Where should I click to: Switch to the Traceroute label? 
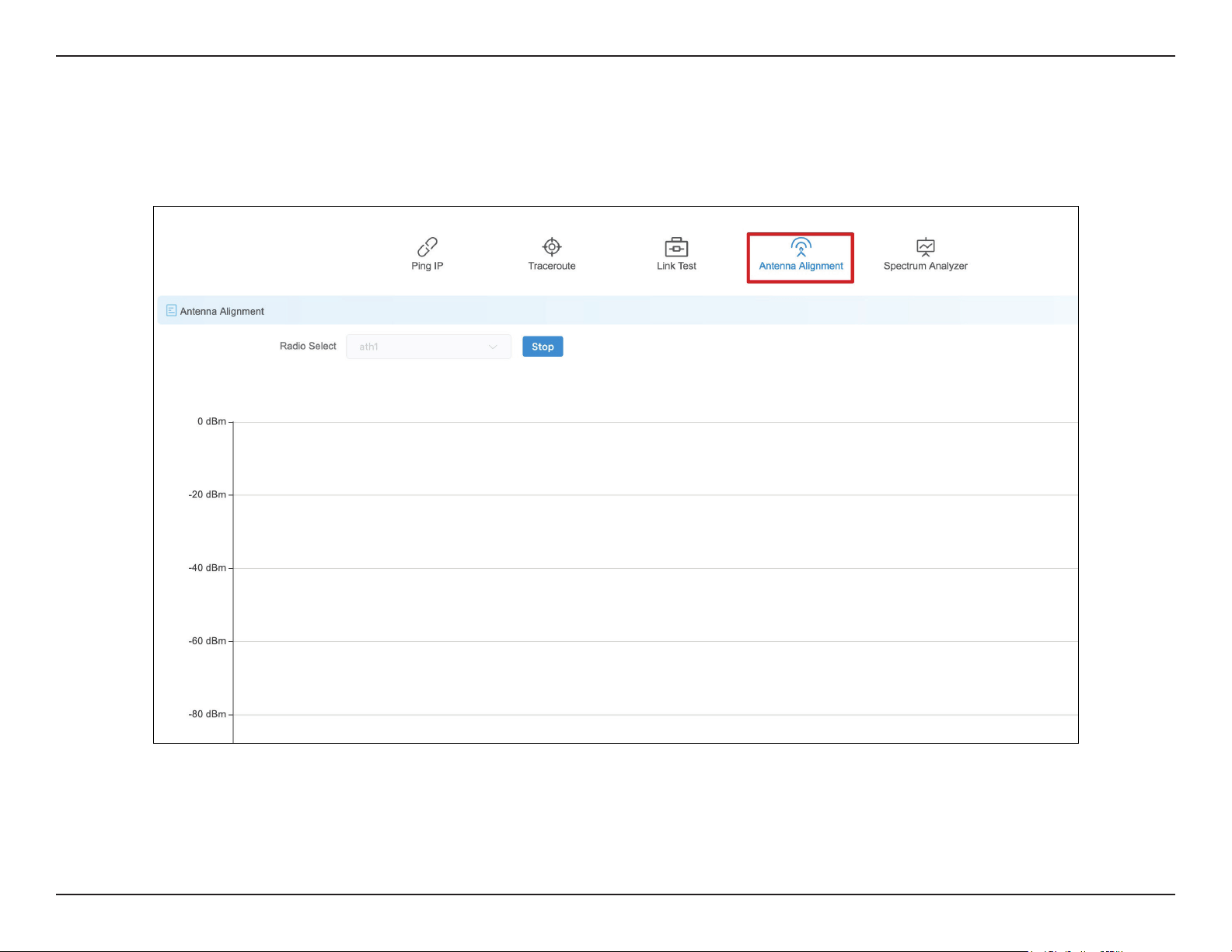[552, 266]
